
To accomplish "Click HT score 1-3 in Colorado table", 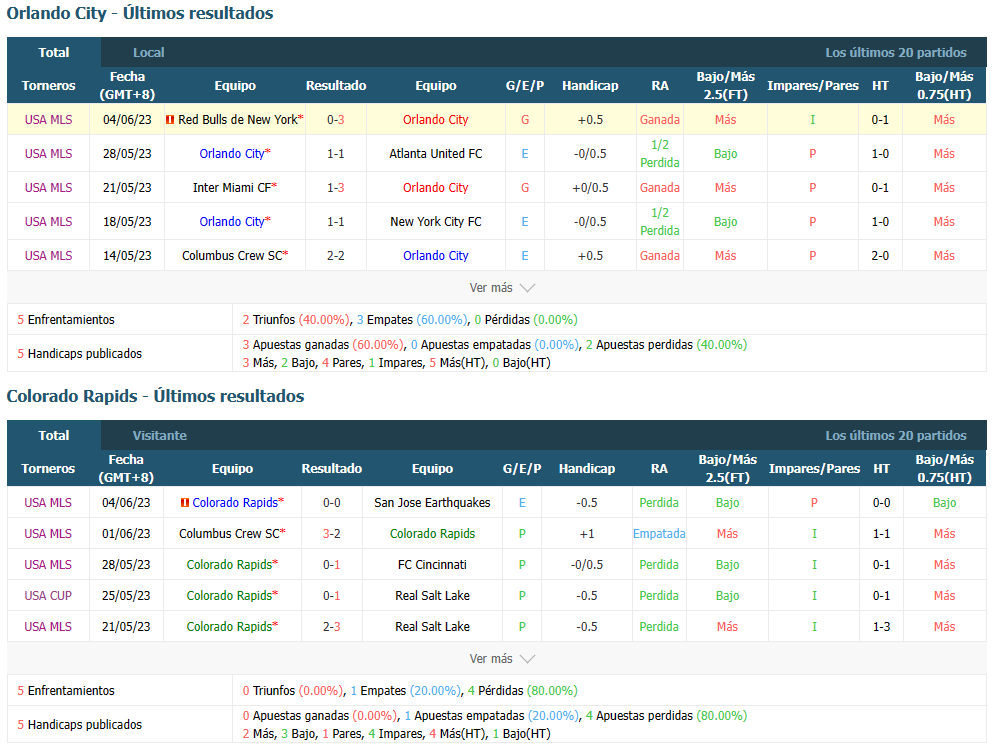I will tap(881, 627).
